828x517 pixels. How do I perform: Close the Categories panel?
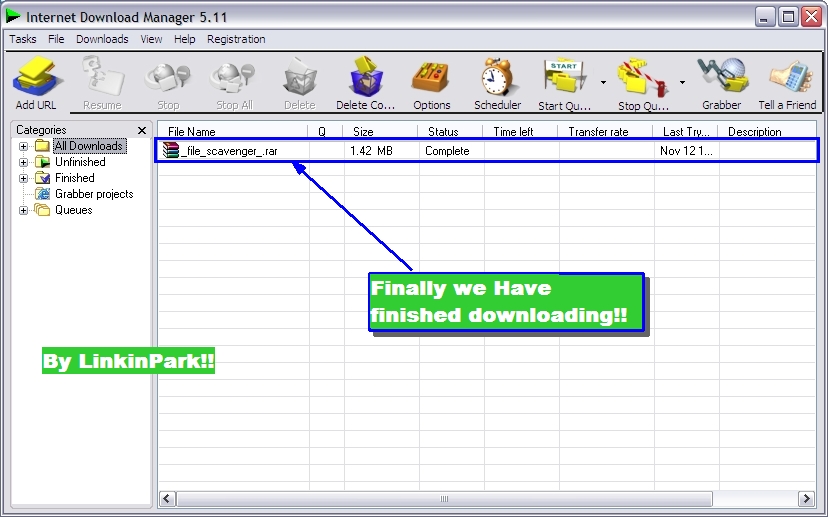(x=142, y=130)
